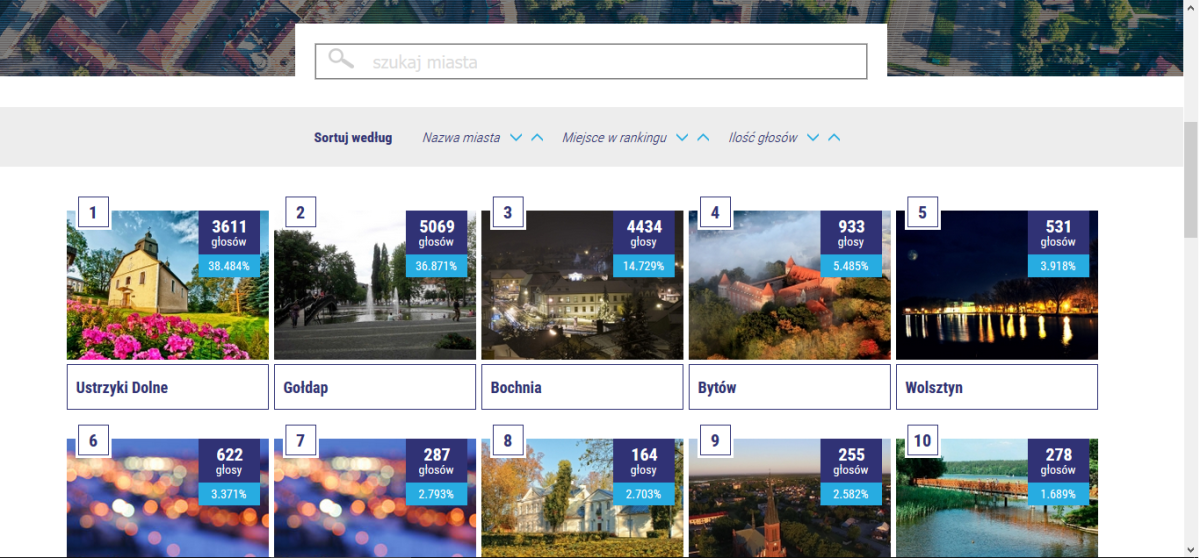
Task: Click the 36.871% percentage label
Action: [436, 266]
